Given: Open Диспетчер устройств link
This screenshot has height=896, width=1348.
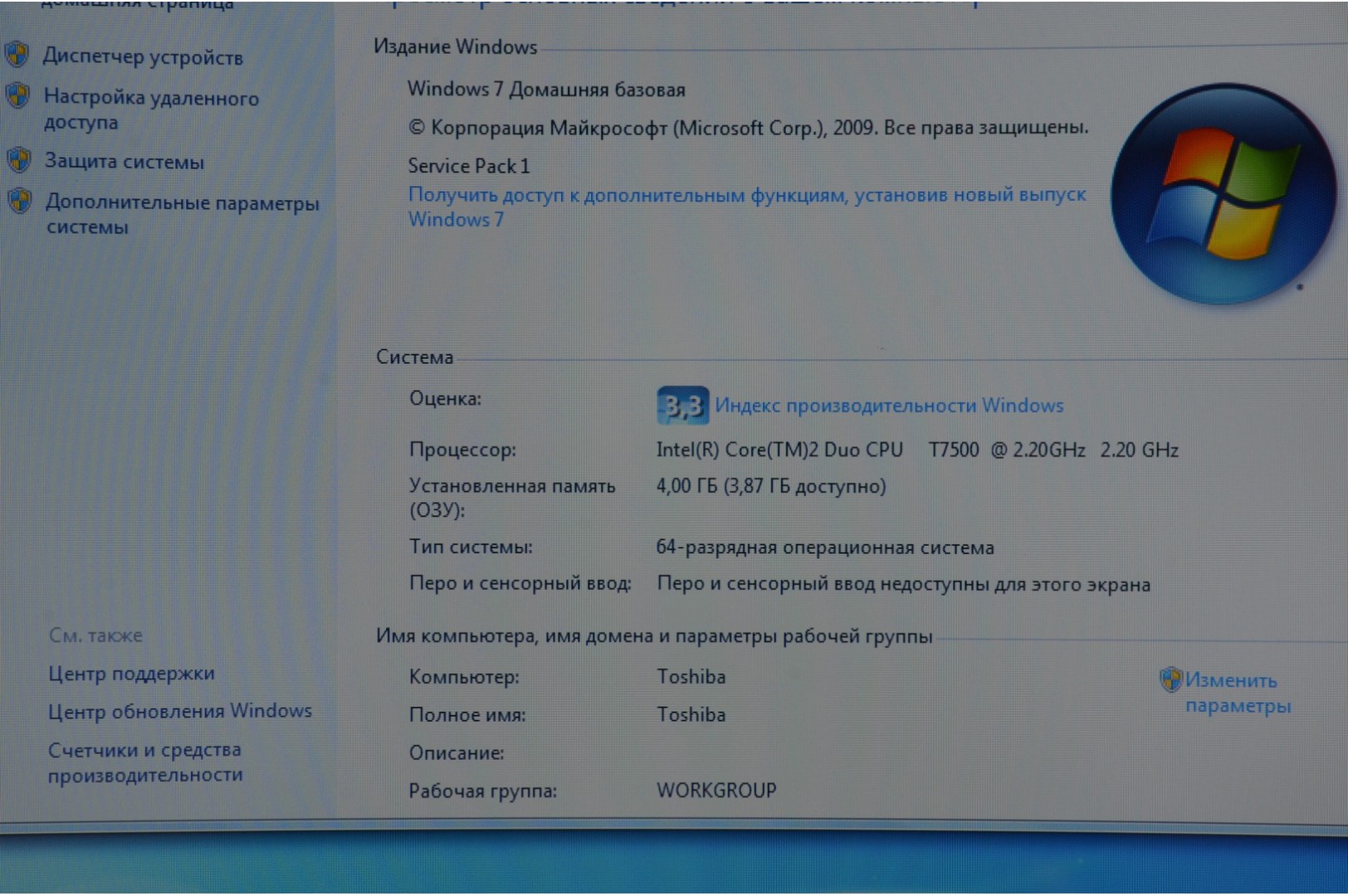Looking at the screenshot, I should pyautogui.click(x=143, y=57).
